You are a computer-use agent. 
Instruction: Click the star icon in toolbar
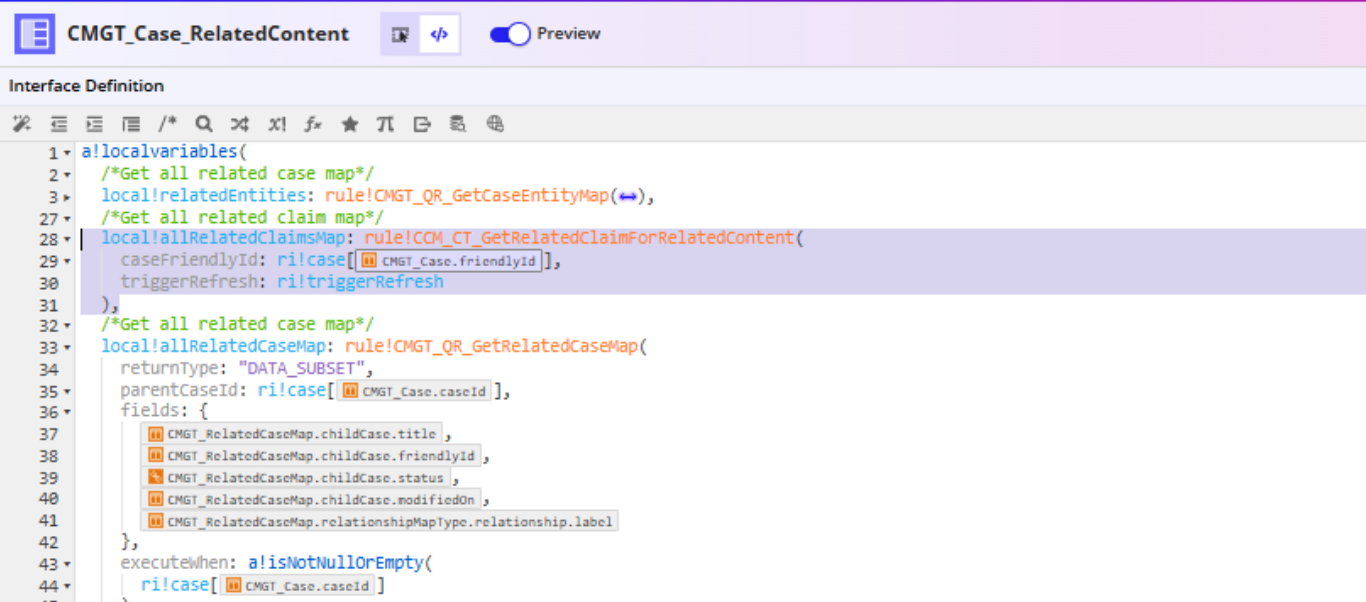click(349, 124)
